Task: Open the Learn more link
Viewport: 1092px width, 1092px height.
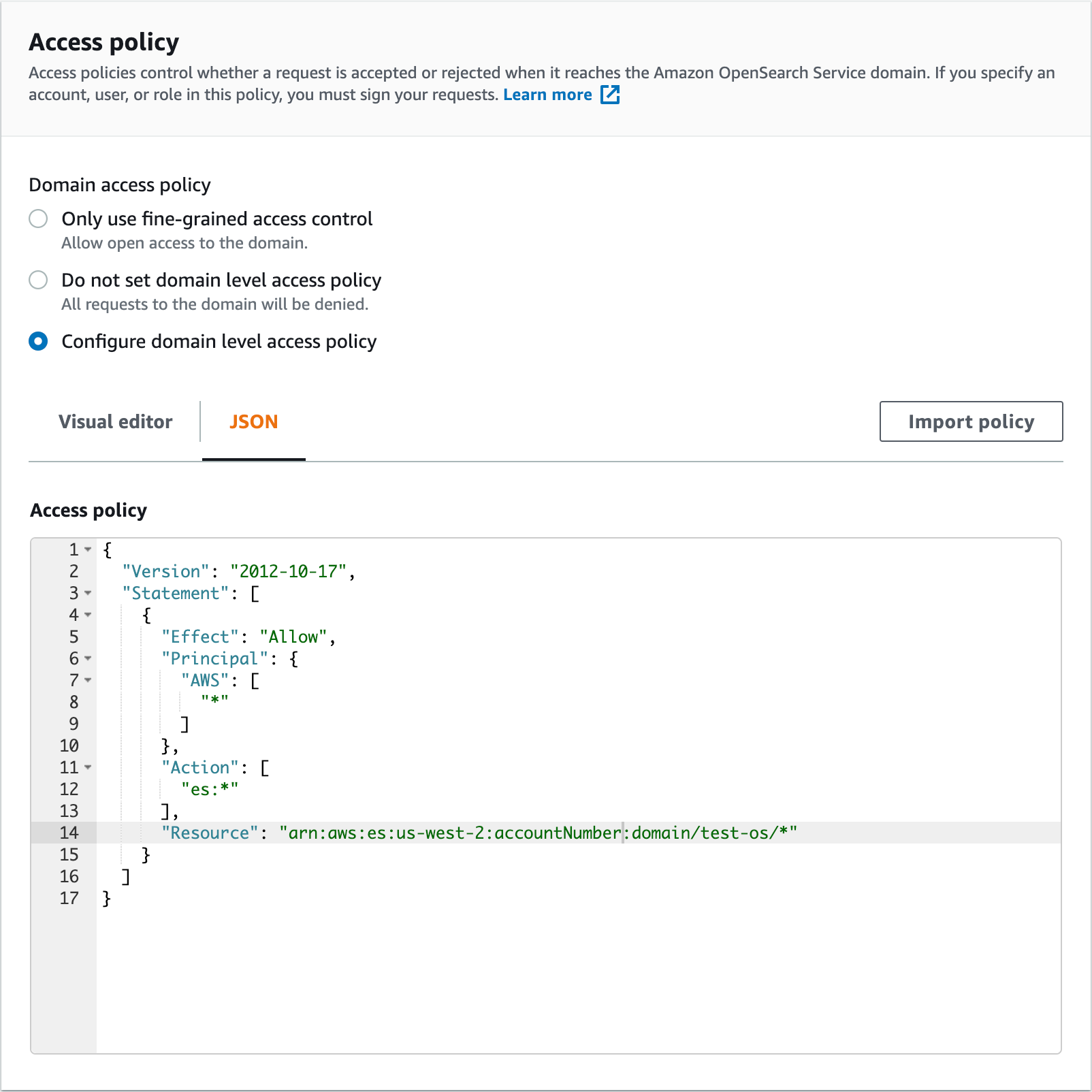Action: pyautogui.click(x=547, y=95)
